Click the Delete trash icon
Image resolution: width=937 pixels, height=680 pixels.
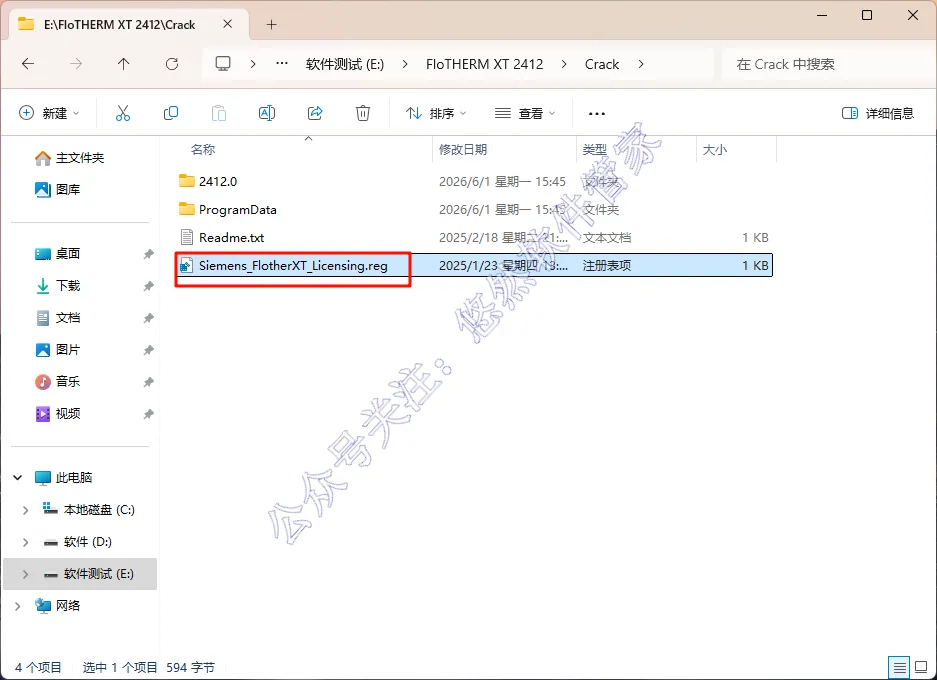(x=363, y=113)
